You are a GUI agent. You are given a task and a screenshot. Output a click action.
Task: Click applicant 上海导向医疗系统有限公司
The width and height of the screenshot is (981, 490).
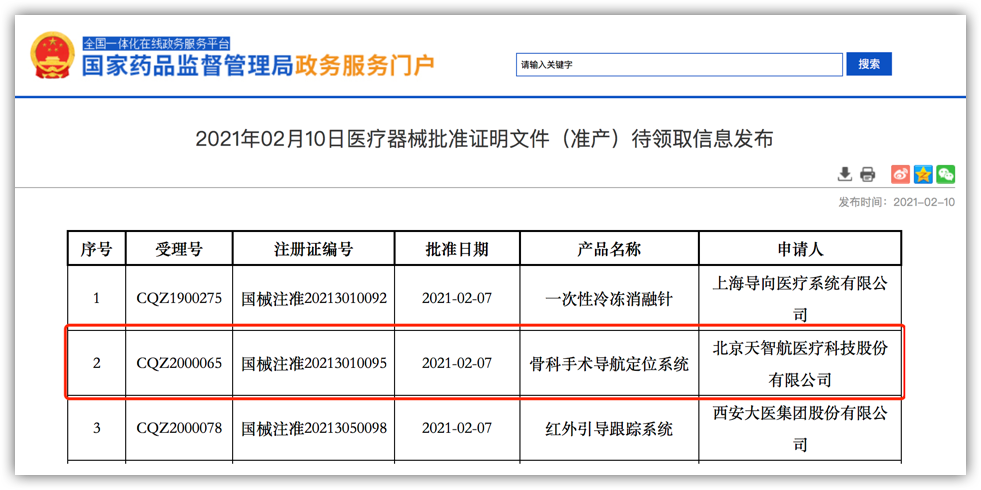tap(800, 299)
